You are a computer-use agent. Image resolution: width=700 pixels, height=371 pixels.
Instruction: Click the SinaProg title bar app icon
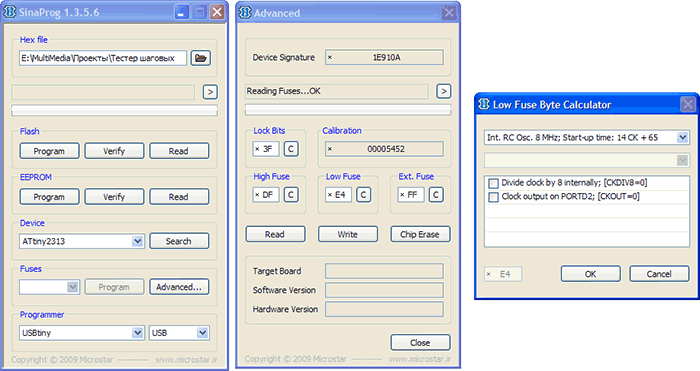(10, 12)
